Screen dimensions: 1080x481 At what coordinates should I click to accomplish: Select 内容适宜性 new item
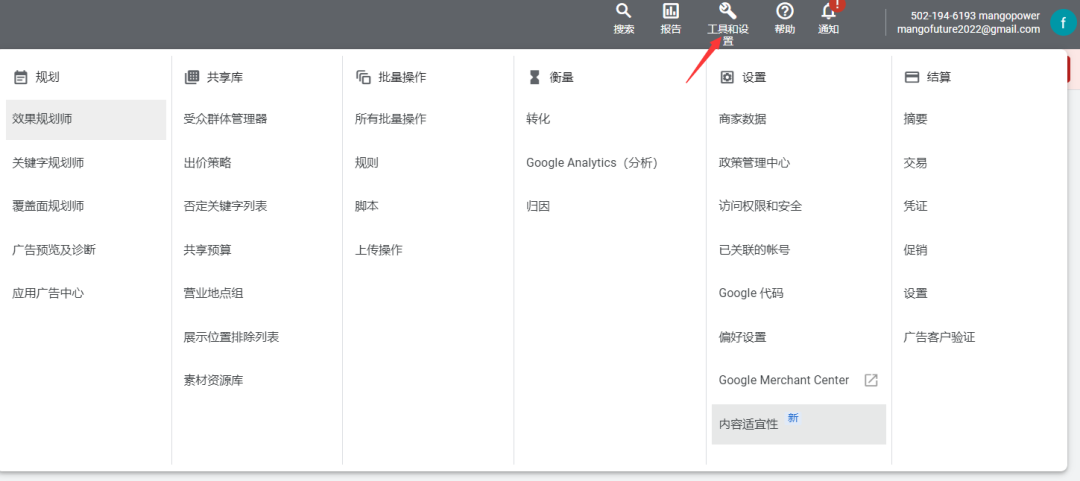799,424
